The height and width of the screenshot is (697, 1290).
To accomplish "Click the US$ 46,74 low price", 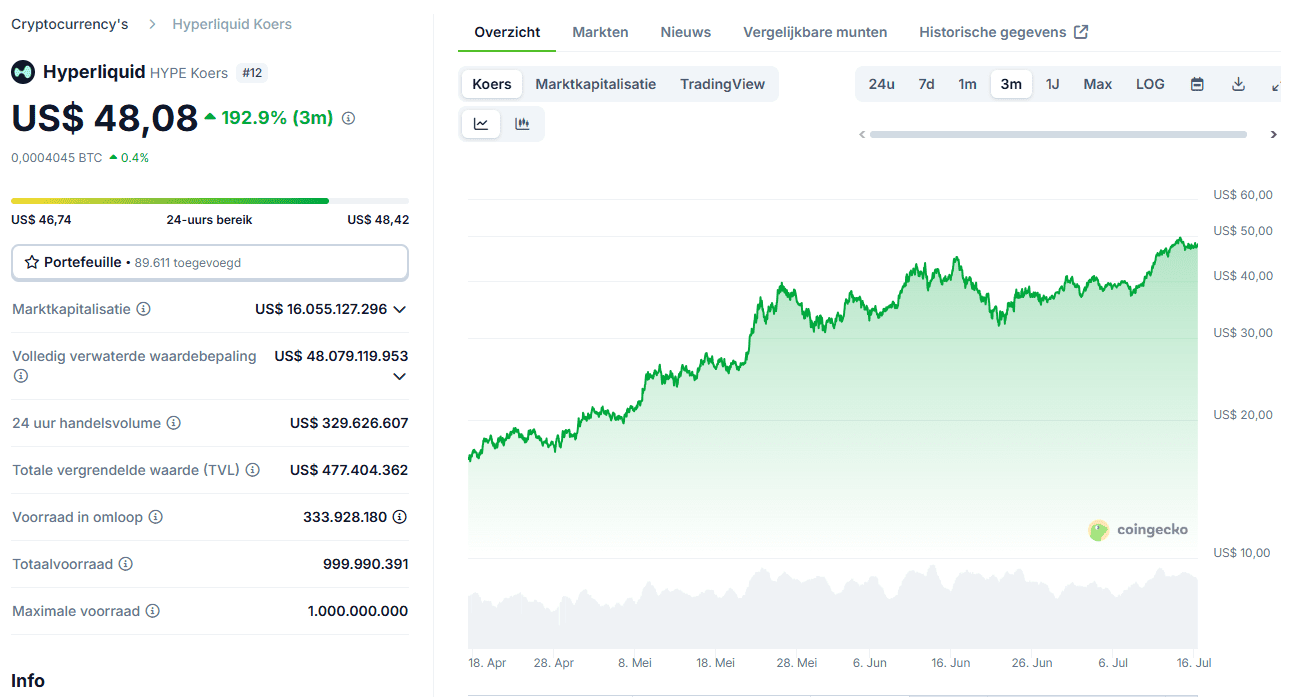I will click(41, 220).
